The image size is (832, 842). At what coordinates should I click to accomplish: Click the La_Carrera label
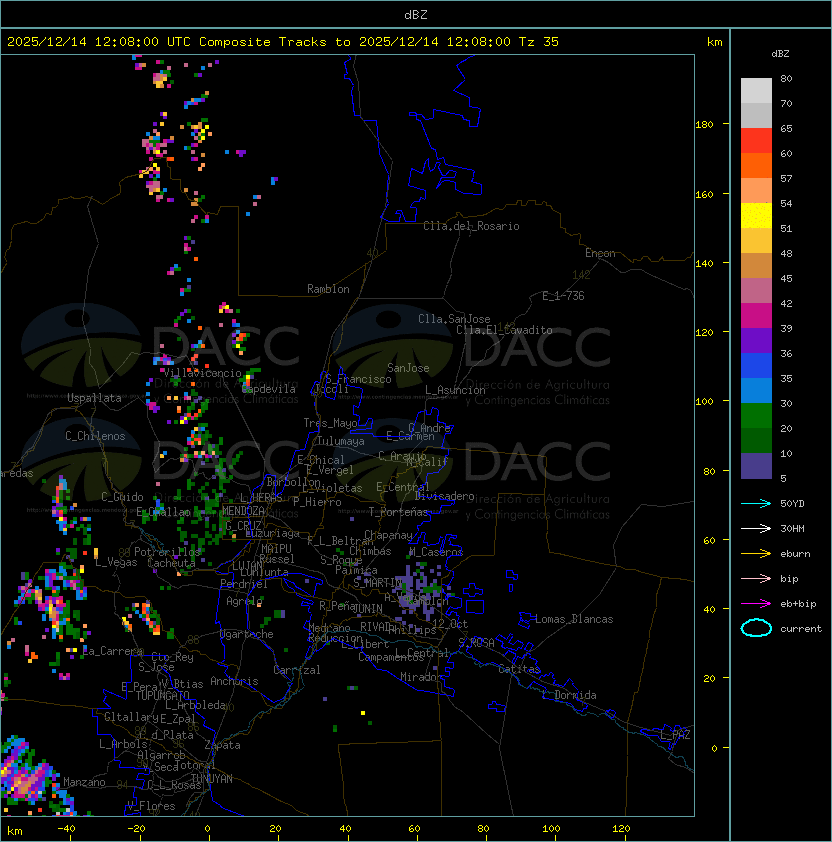pos(112,651)
